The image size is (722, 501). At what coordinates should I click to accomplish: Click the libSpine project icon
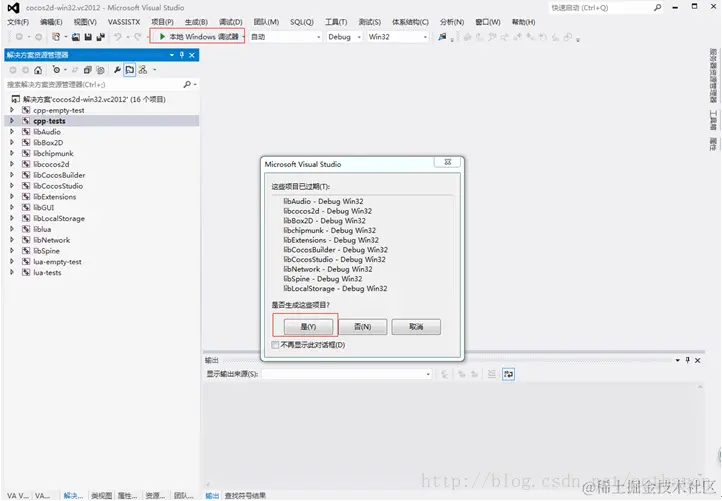pyautogui.click(x=26, y=250)
